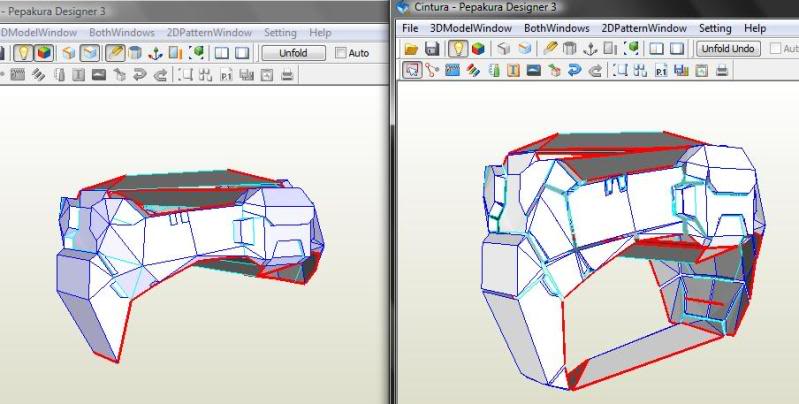Open the Setting menu in Cintura window
This screenshot has width=799, height=404.
715,29
